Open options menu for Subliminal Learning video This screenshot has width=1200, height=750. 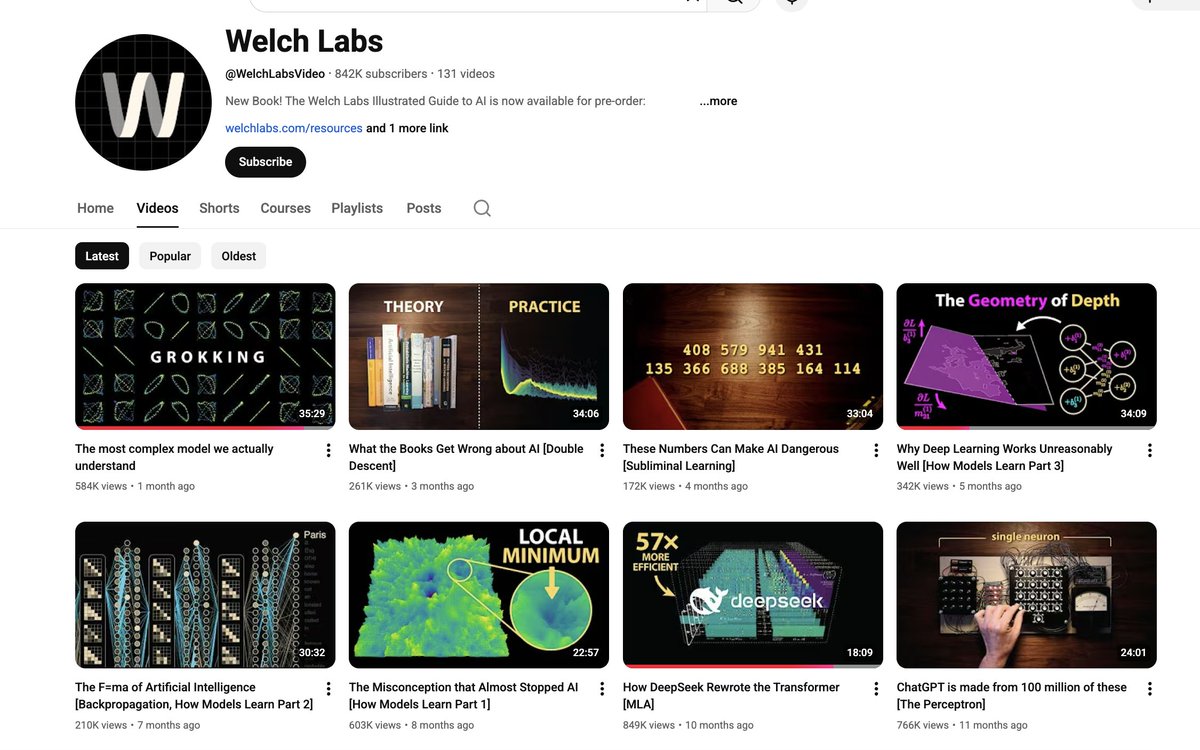tap(876, 451)
